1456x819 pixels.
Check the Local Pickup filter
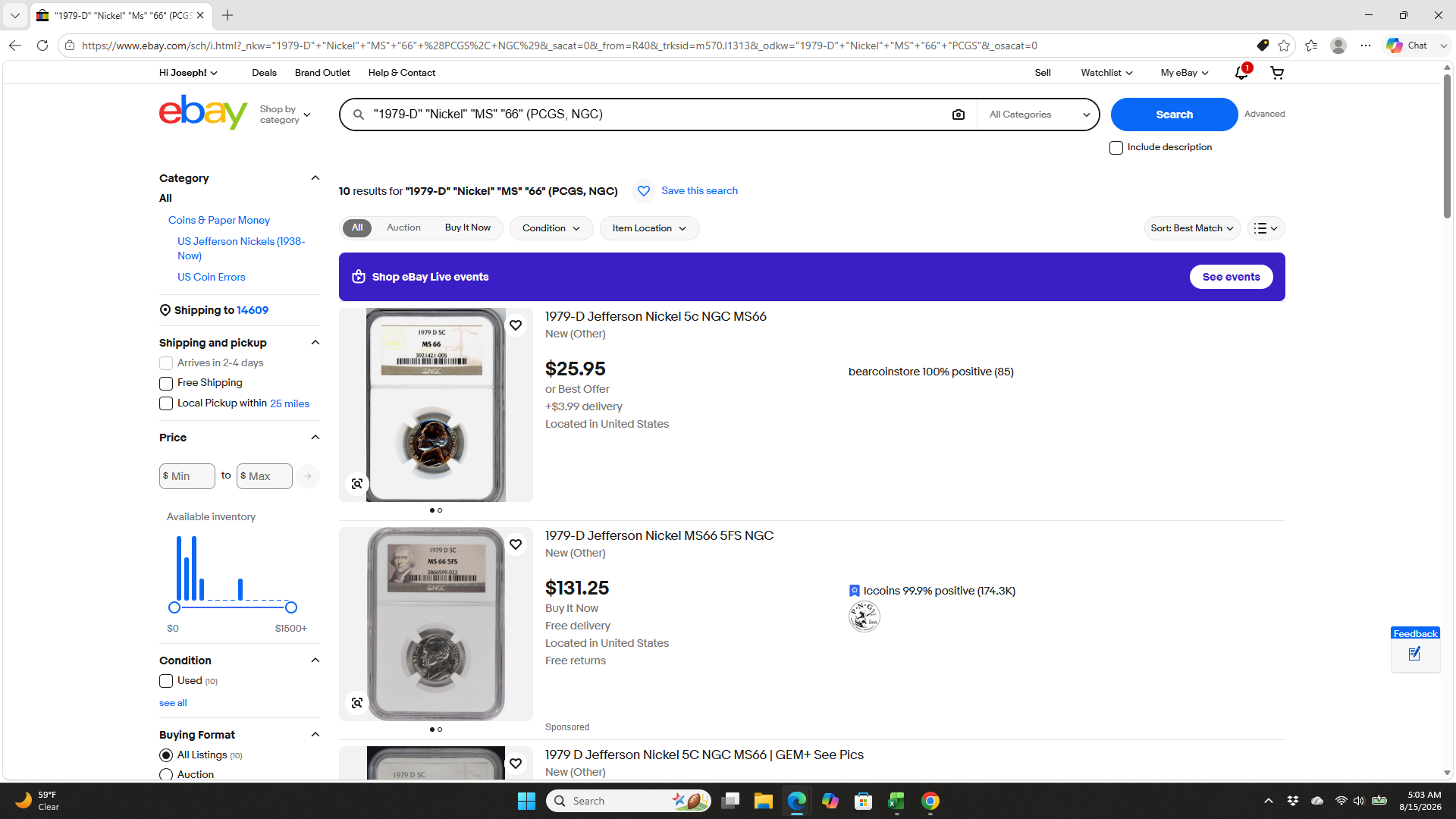(166, 403)
